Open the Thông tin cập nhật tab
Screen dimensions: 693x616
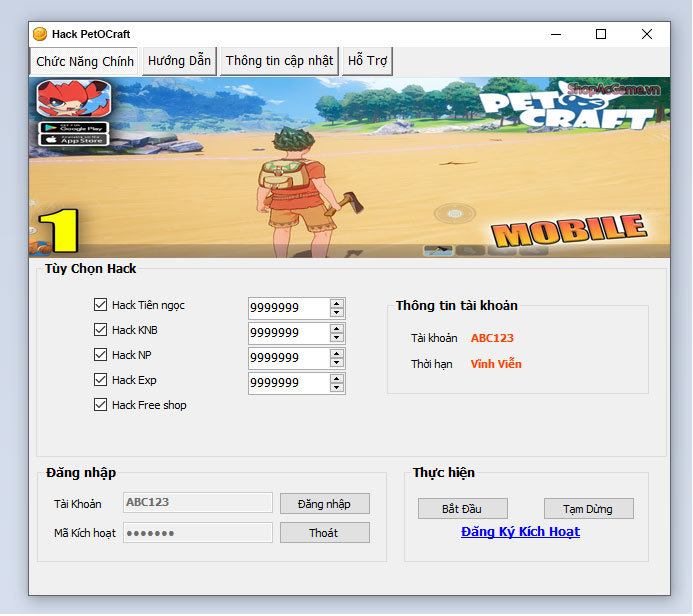pyautogui.click(x=279, y=61)
